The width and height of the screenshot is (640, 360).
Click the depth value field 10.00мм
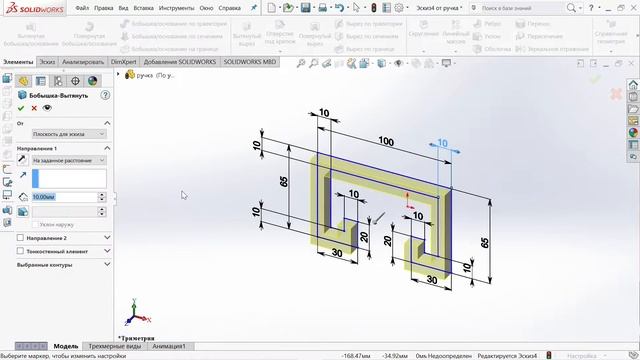(64, 197)
